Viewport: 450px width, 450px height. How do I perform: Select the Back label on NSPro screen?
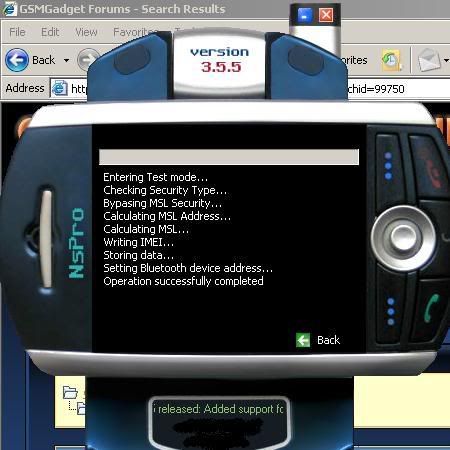click(328, 340)
